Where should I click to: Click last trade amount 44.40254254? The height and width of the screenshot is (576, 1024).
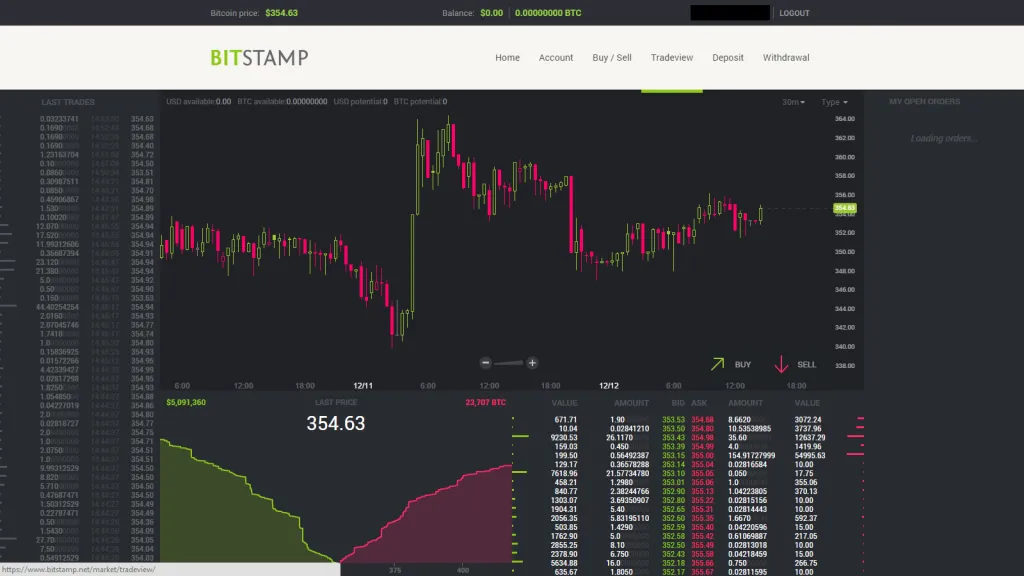click(x=57, y=307)
